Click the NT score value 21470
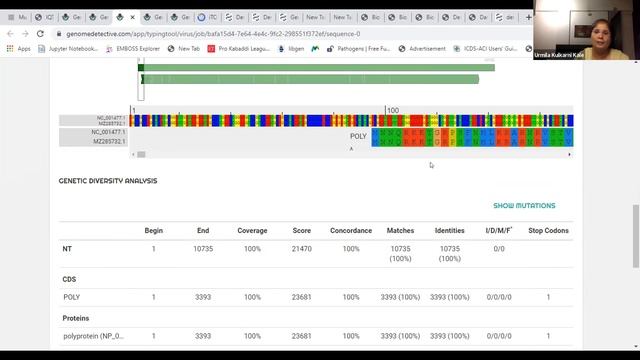The image size is (640, 360). [x=302, y=249]
